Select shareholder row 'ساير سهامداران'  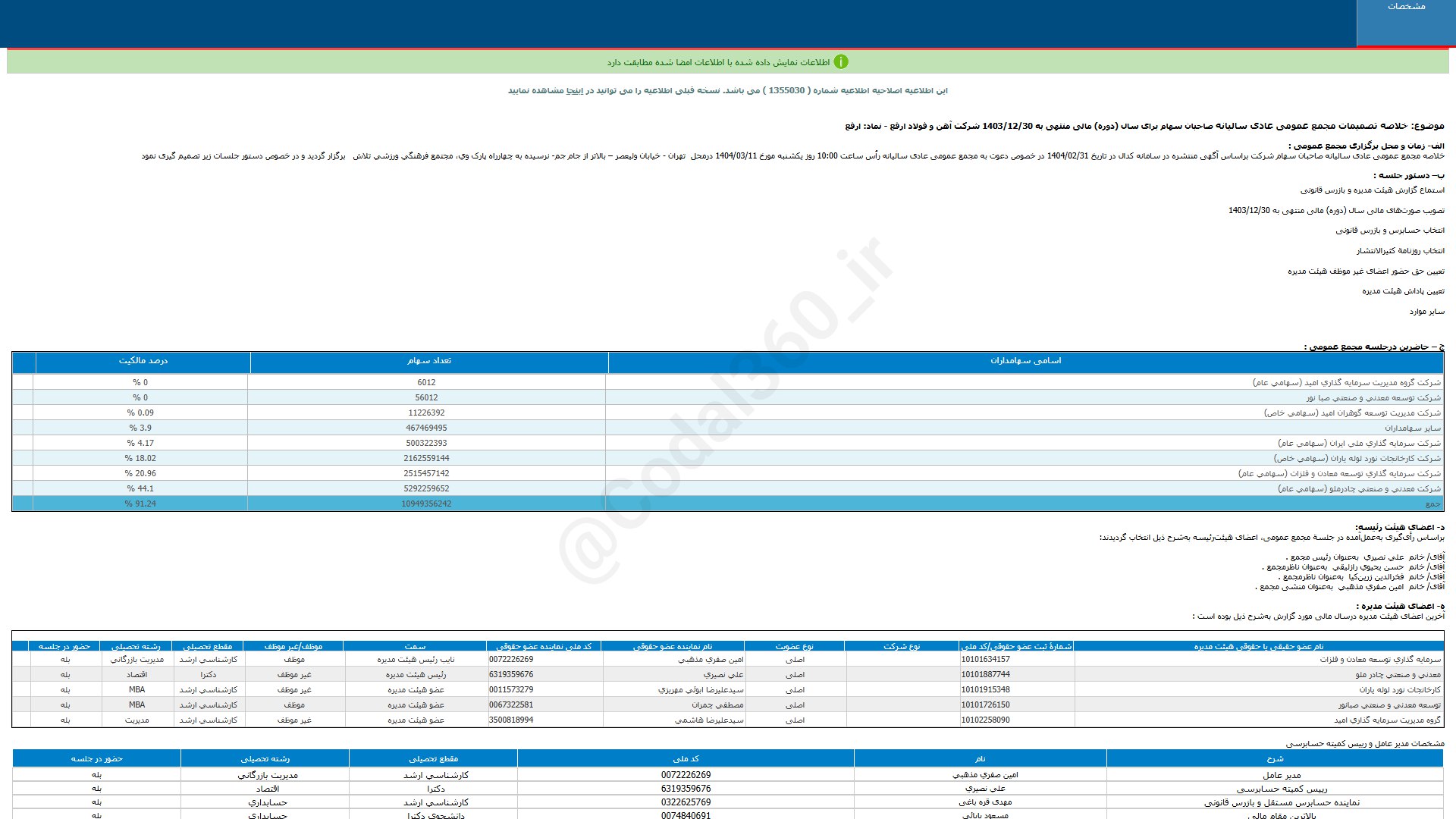tap(1412, 428)
